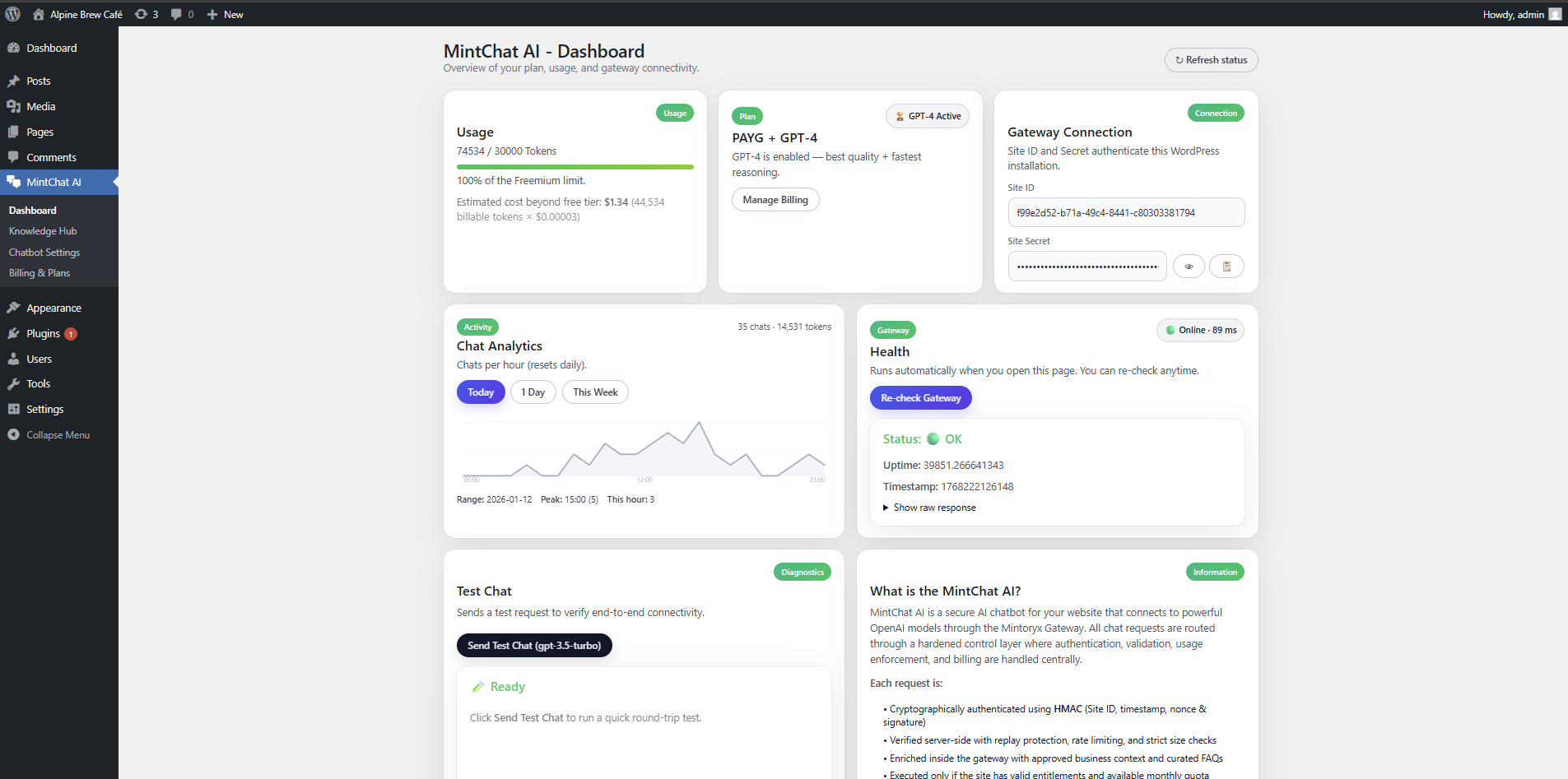This screenshot has height=779, width=1568.
Task: Expand the Show raw response section
Action: click(928, 508)
